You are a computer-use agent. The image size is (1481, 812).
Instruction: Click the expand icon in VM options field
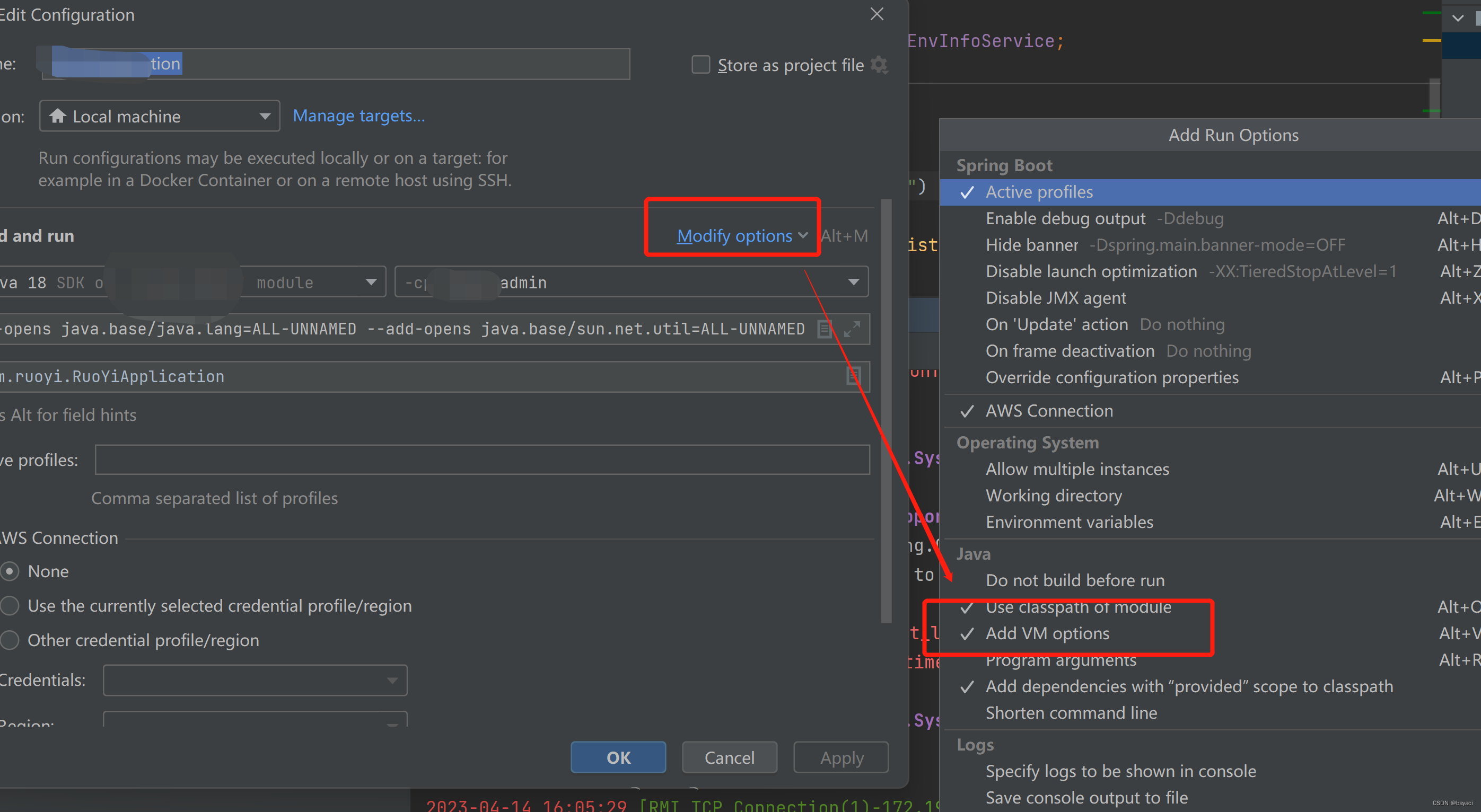point(852,329)
